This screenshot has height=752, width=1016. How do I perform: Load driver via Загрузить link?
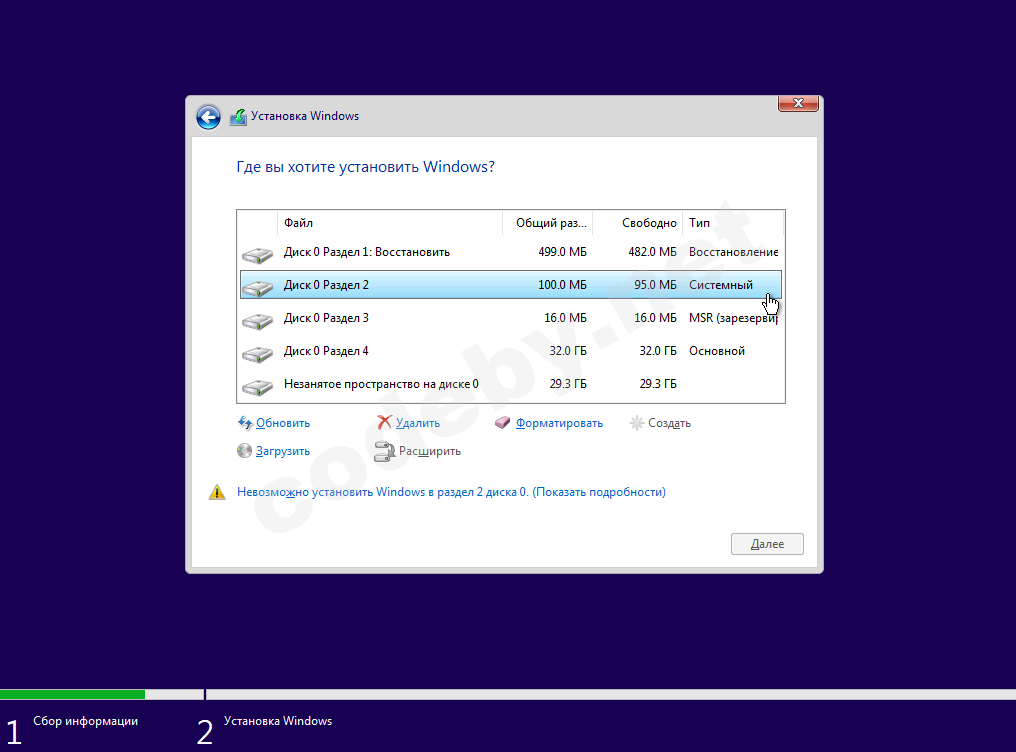(x=283, y=451)
